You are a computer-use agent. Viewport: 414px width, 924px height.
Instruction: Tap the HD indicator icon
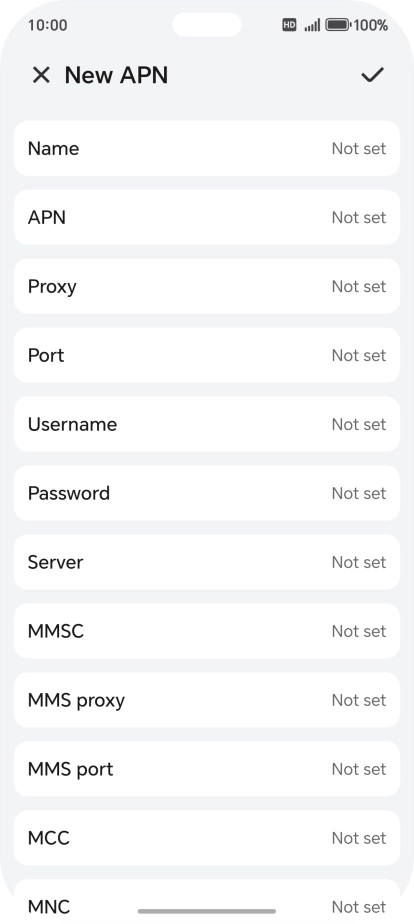tap(289, 25)
